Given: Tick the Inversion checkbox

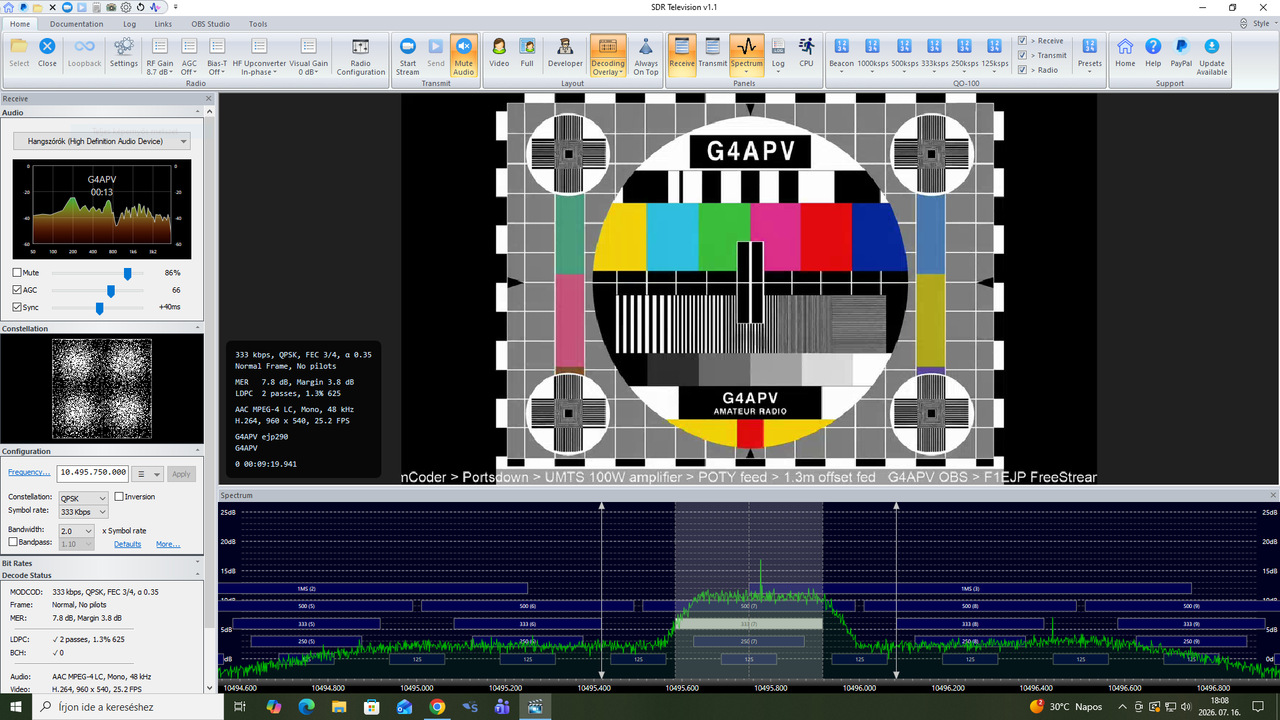Looking at the screenshot, I should pos(119,497).
